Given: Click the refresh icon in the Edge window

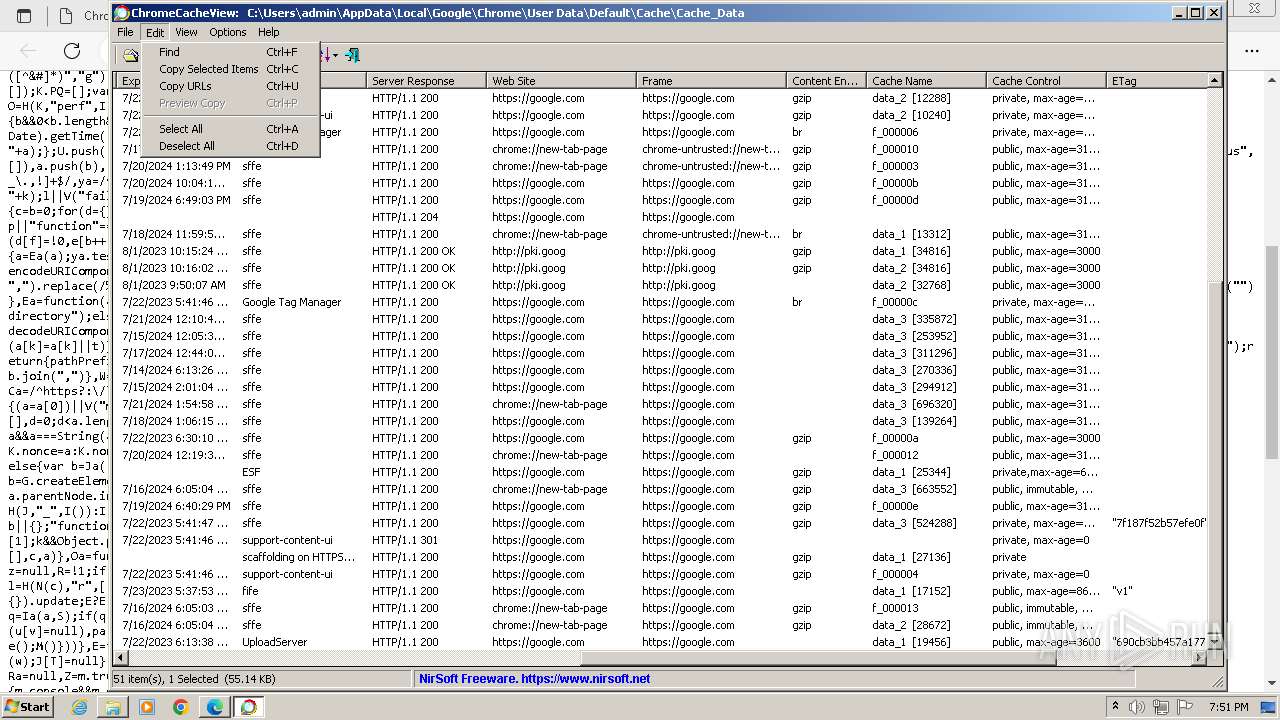Looking at the screenshot, I should 72,51.
